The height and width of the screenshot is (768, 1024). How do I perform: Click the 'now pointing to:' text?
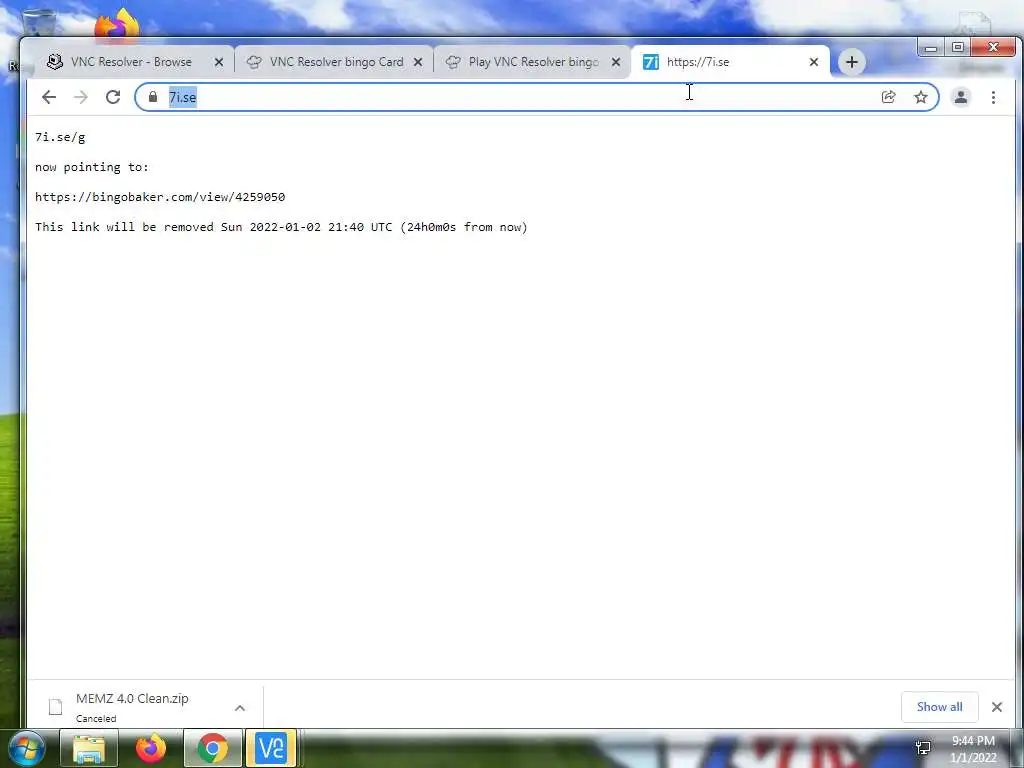[91, 167]
